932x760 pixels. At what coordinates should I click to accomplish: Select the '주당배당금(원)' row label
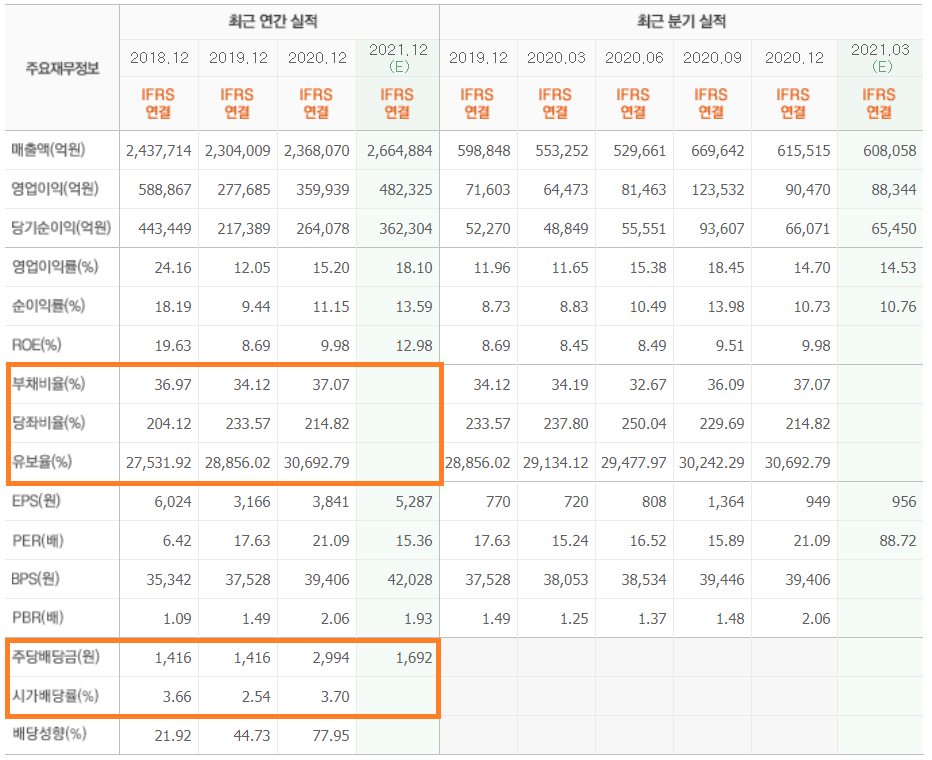click(x=56, y=657)
